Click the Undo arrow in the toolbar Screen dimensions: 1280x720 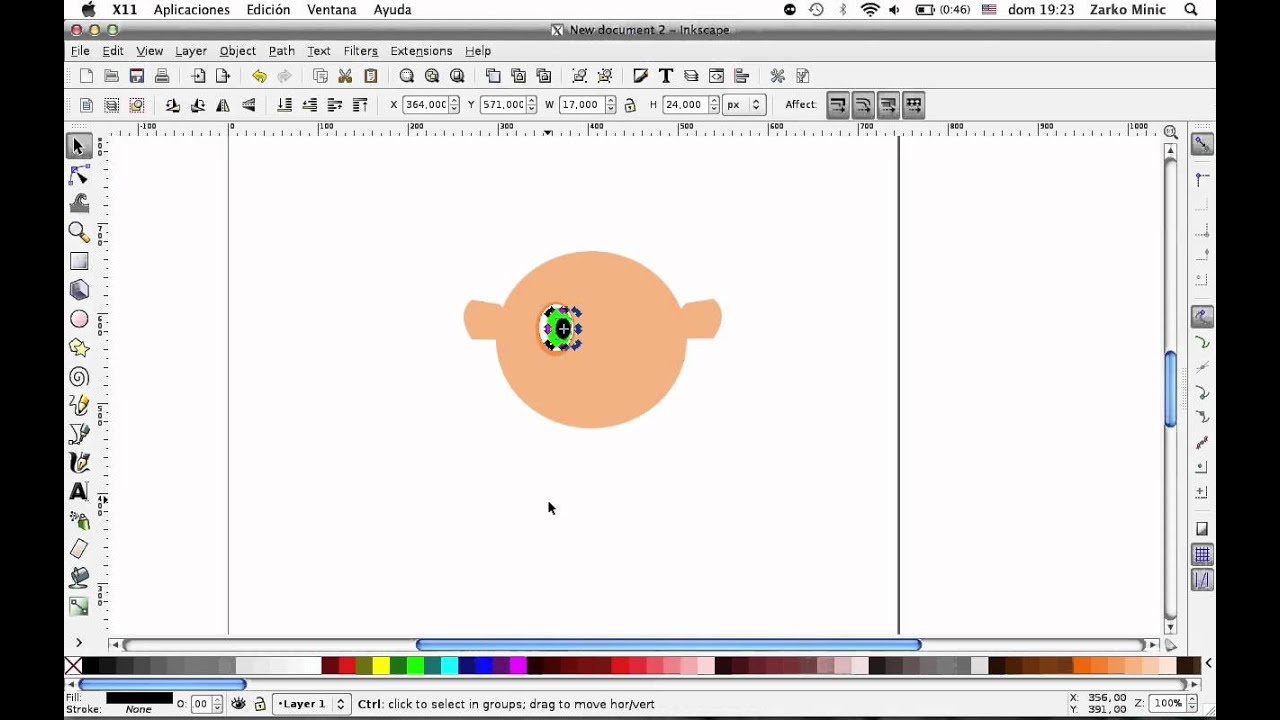tap(259, 76)
